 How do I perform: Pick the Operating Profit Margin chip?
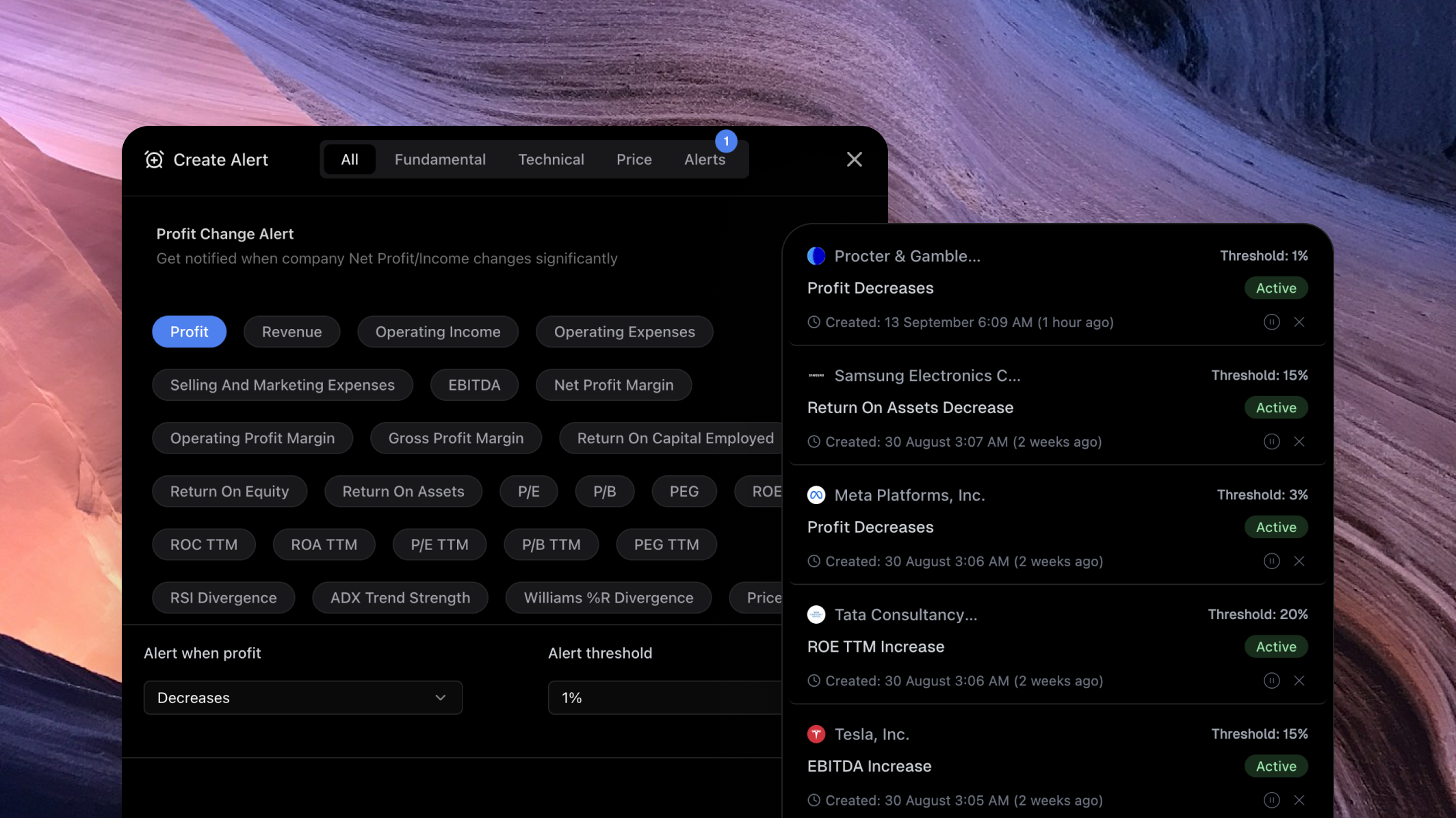click(252, 438)
